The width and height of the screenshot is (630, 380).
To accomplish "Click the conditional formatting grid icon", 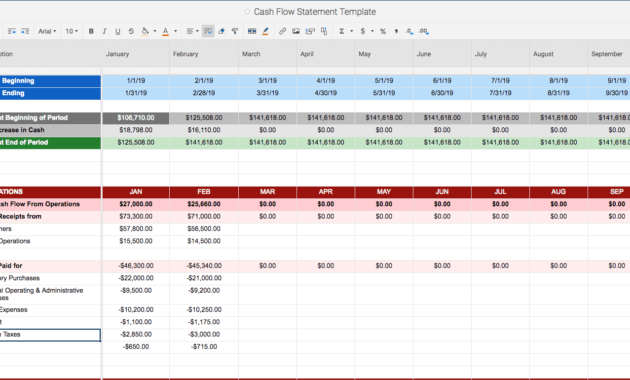I will pyautogui.click(x=252, y=31).
